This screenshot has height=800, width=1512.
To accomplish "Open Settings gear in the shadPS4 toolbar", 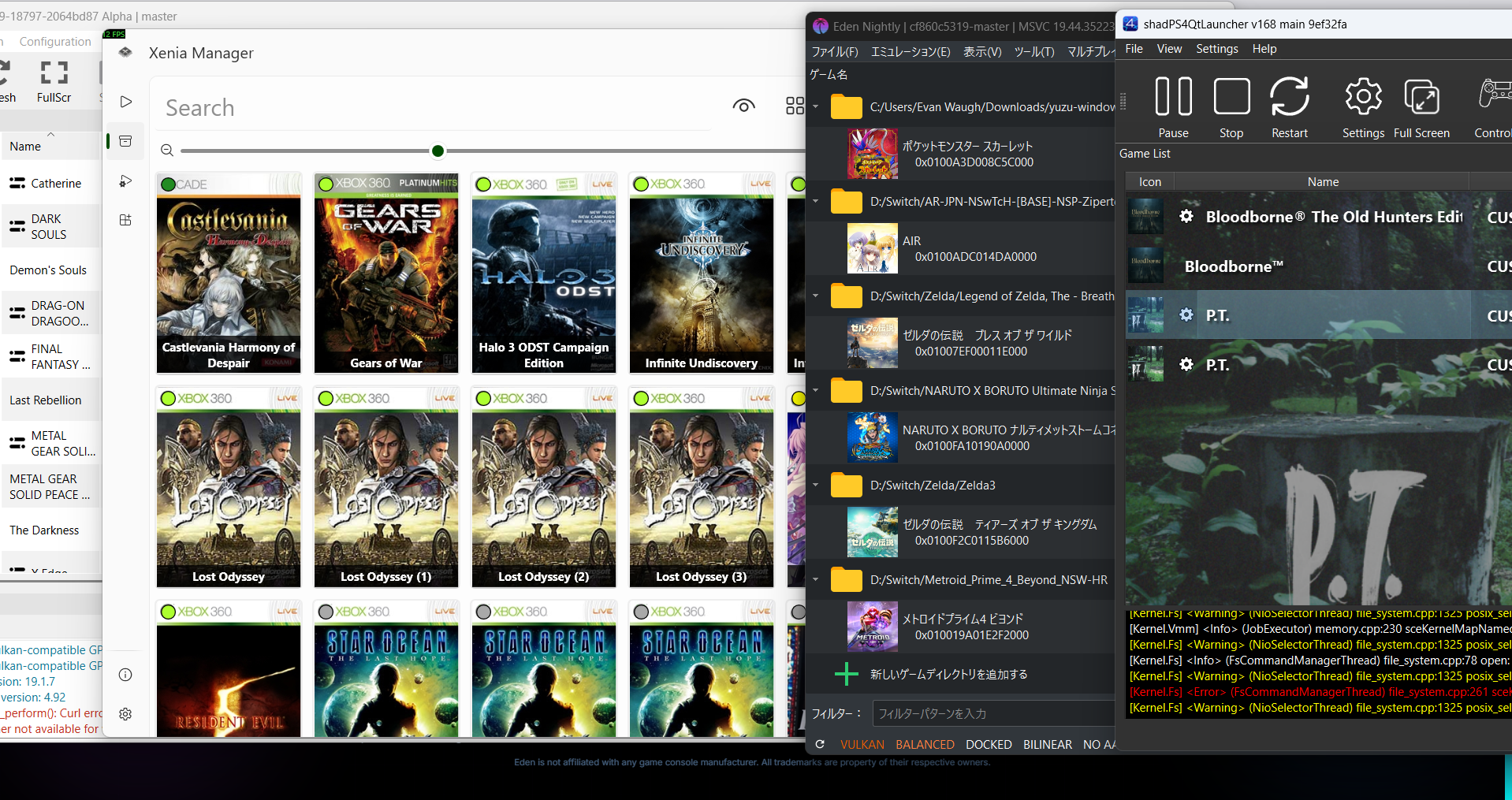I will [x=1363, y=107].
